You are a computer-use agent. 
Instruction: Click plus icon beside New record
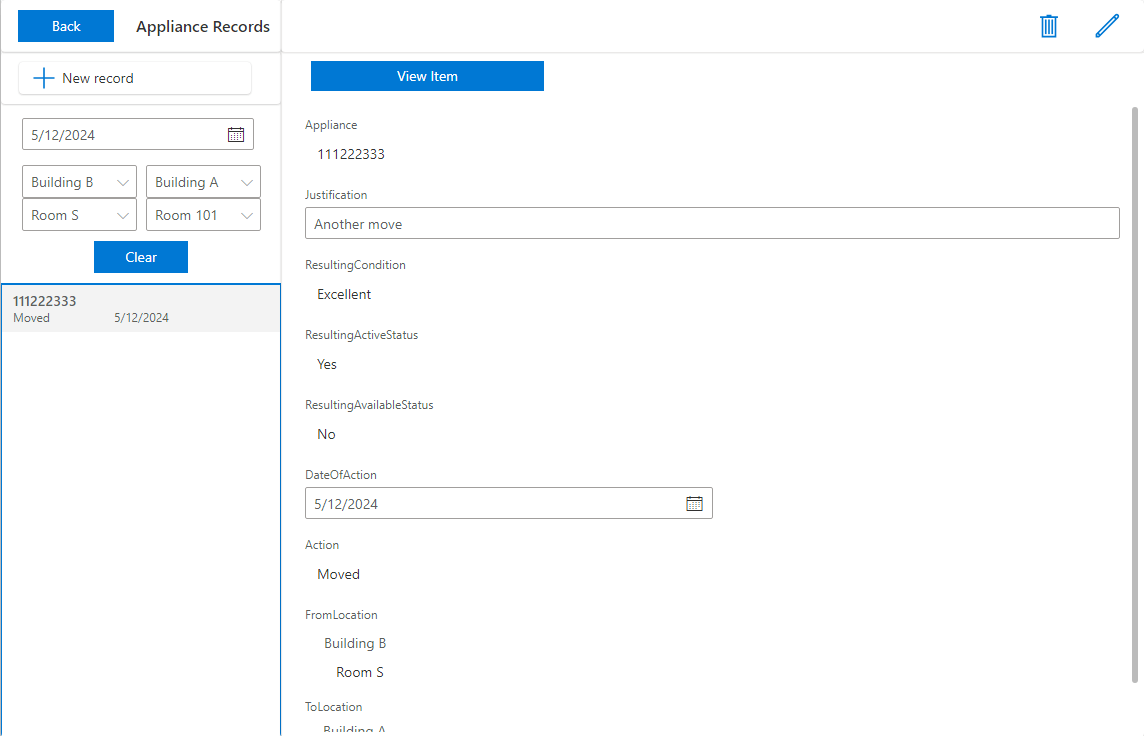(44, 78)
